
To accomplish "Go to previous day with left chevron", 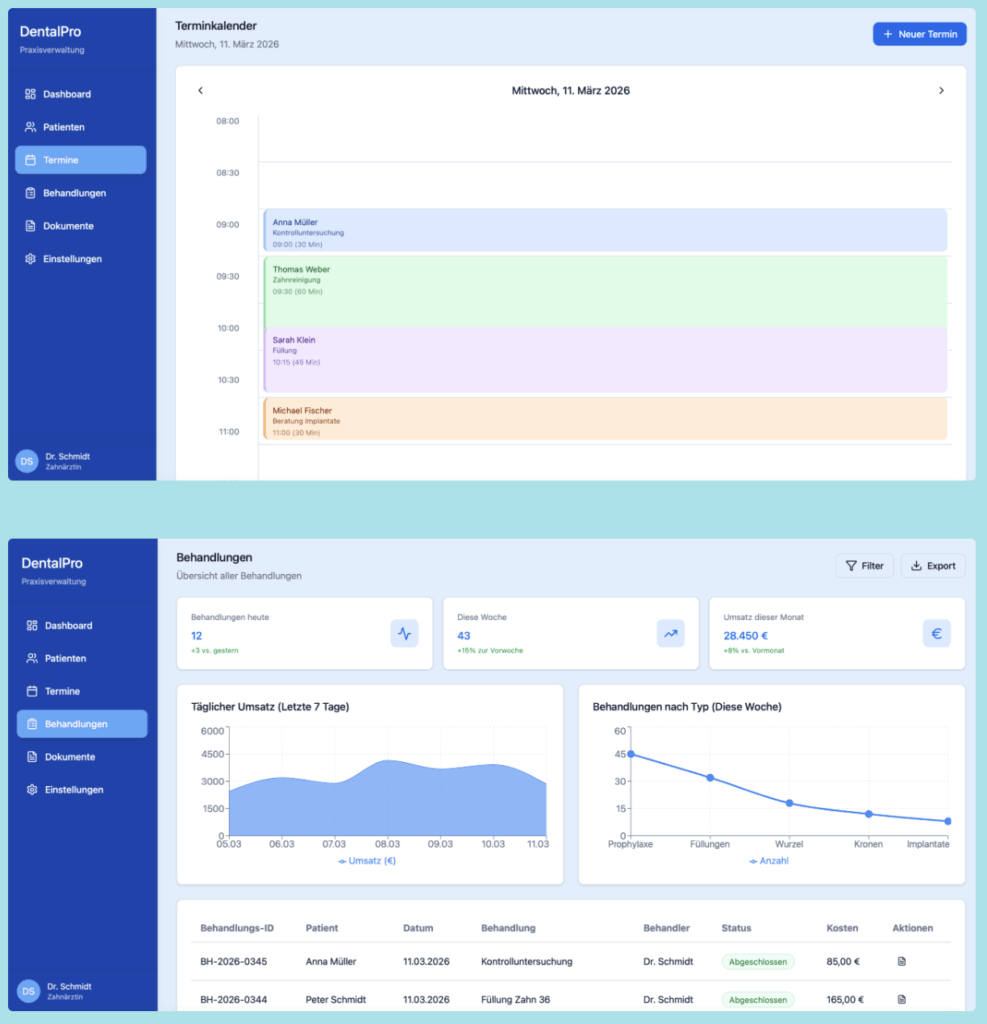I will click(200, 91).
